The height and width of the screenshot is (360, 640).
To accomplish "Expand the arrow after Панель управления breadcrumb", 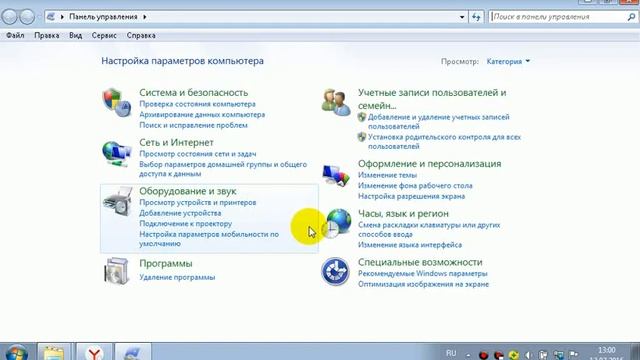I will (144, 17).
